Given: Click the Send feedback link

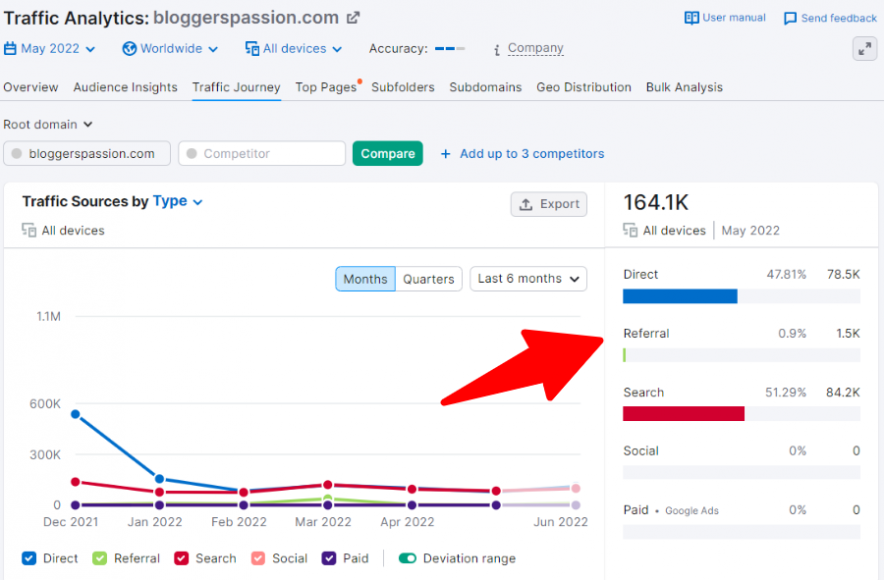Looking at the screenshot, I should tap(830, 19).
